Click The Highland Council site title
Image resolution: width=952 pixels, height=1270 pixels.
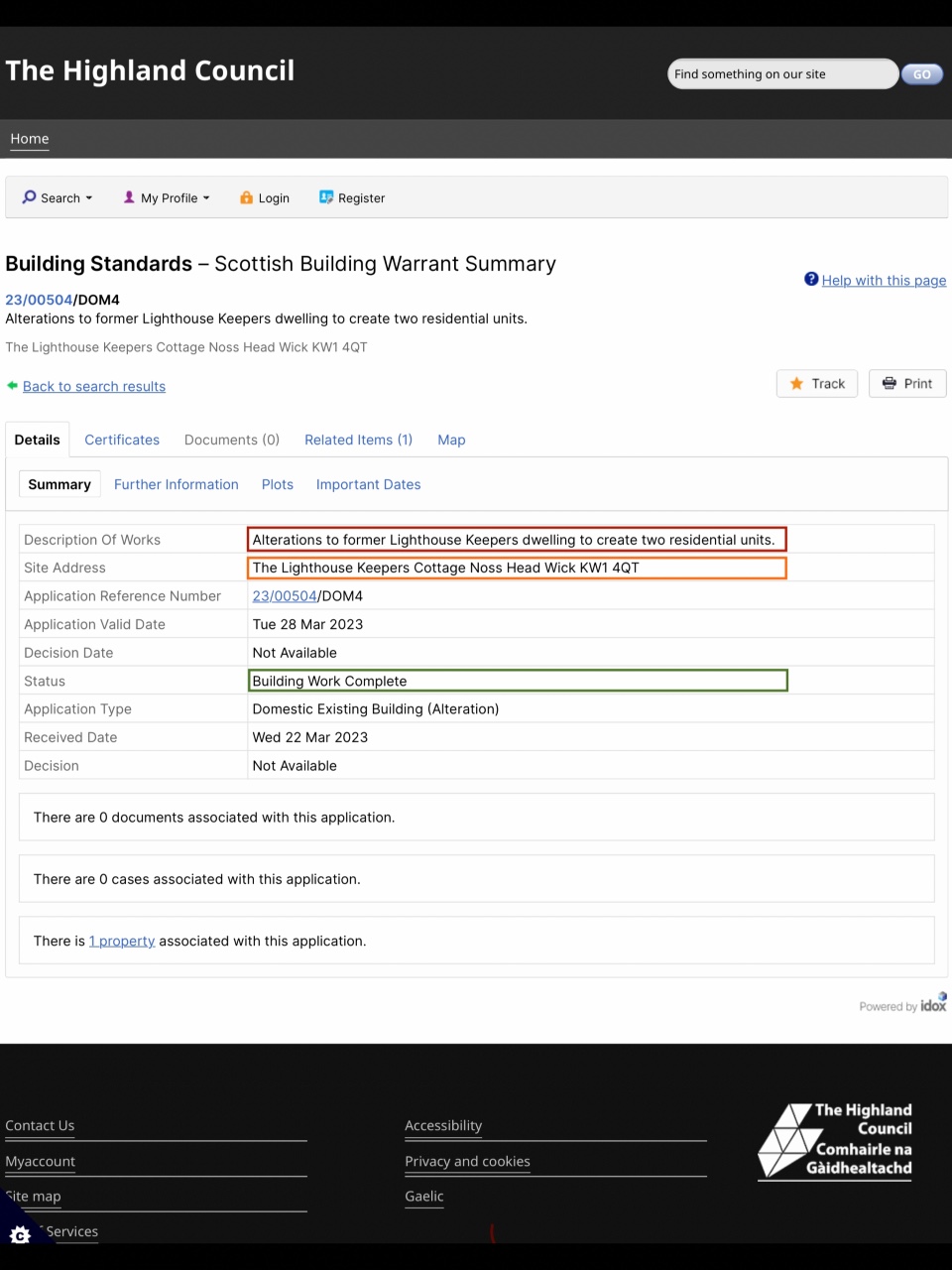(150, 70)
